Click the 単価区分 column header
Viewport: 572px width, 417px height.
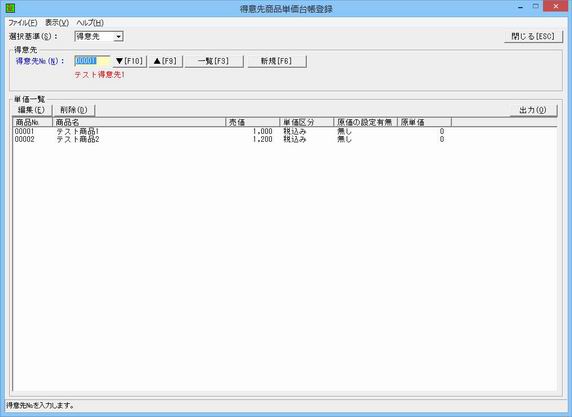coord(306,122)
